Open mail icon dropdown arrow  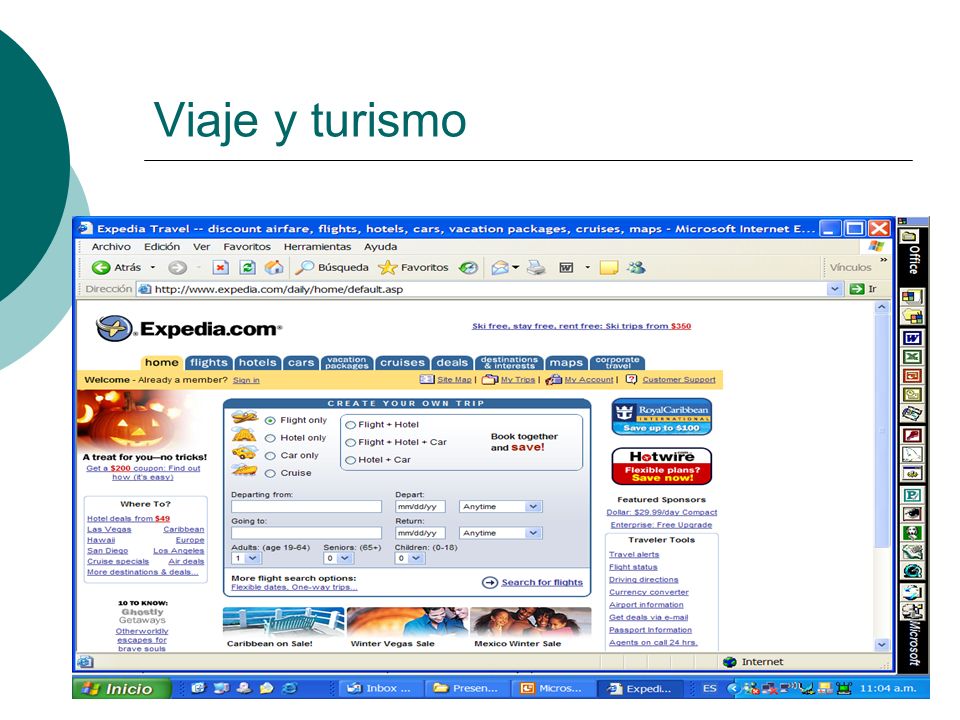click(516, 268)
